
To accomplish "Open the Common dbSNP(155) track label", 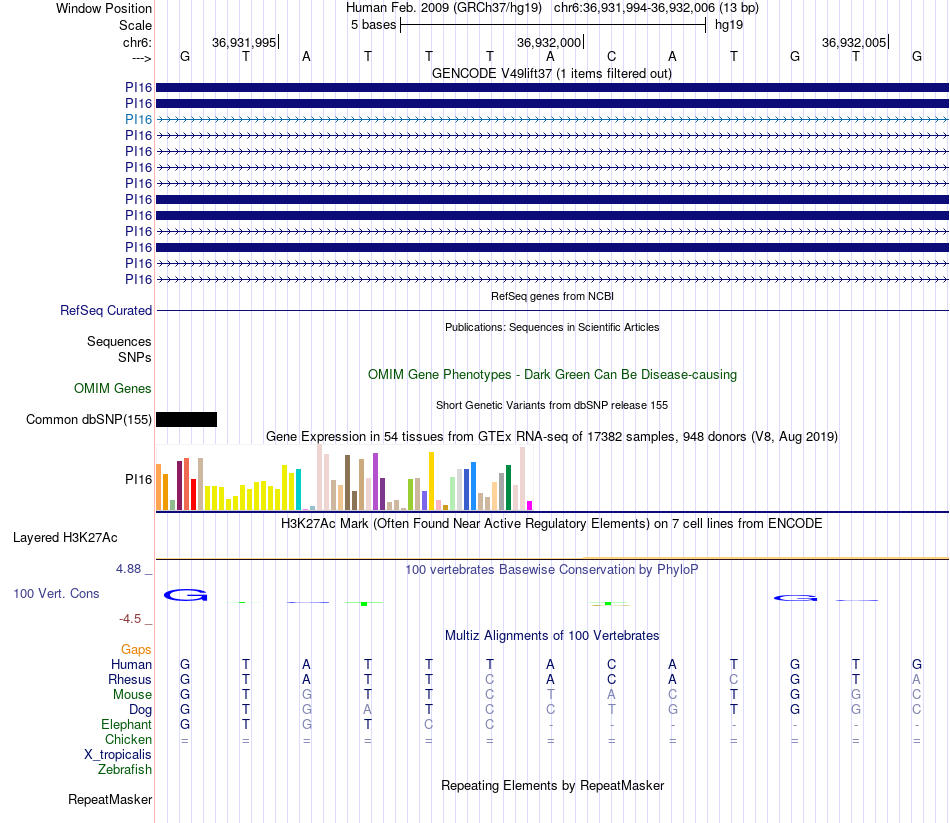I will 88,419.
